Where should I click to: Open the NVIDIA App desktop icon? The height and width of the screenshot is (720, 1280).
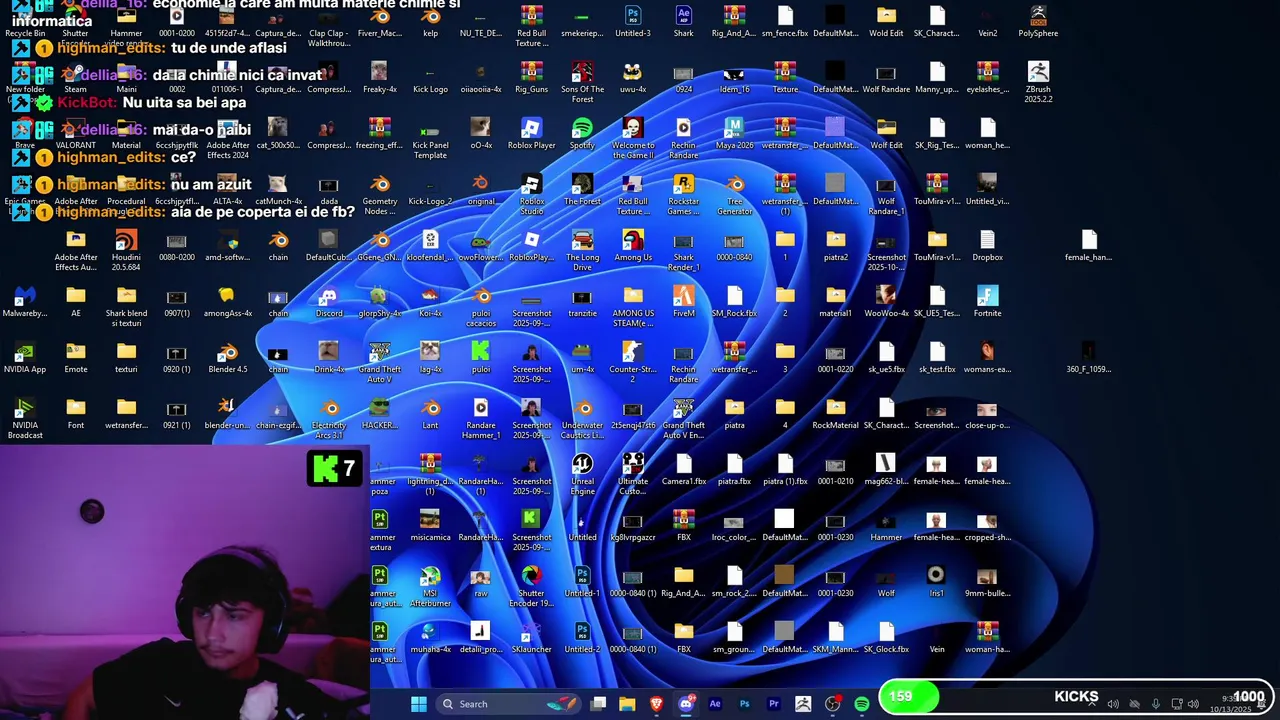point(25,358)
